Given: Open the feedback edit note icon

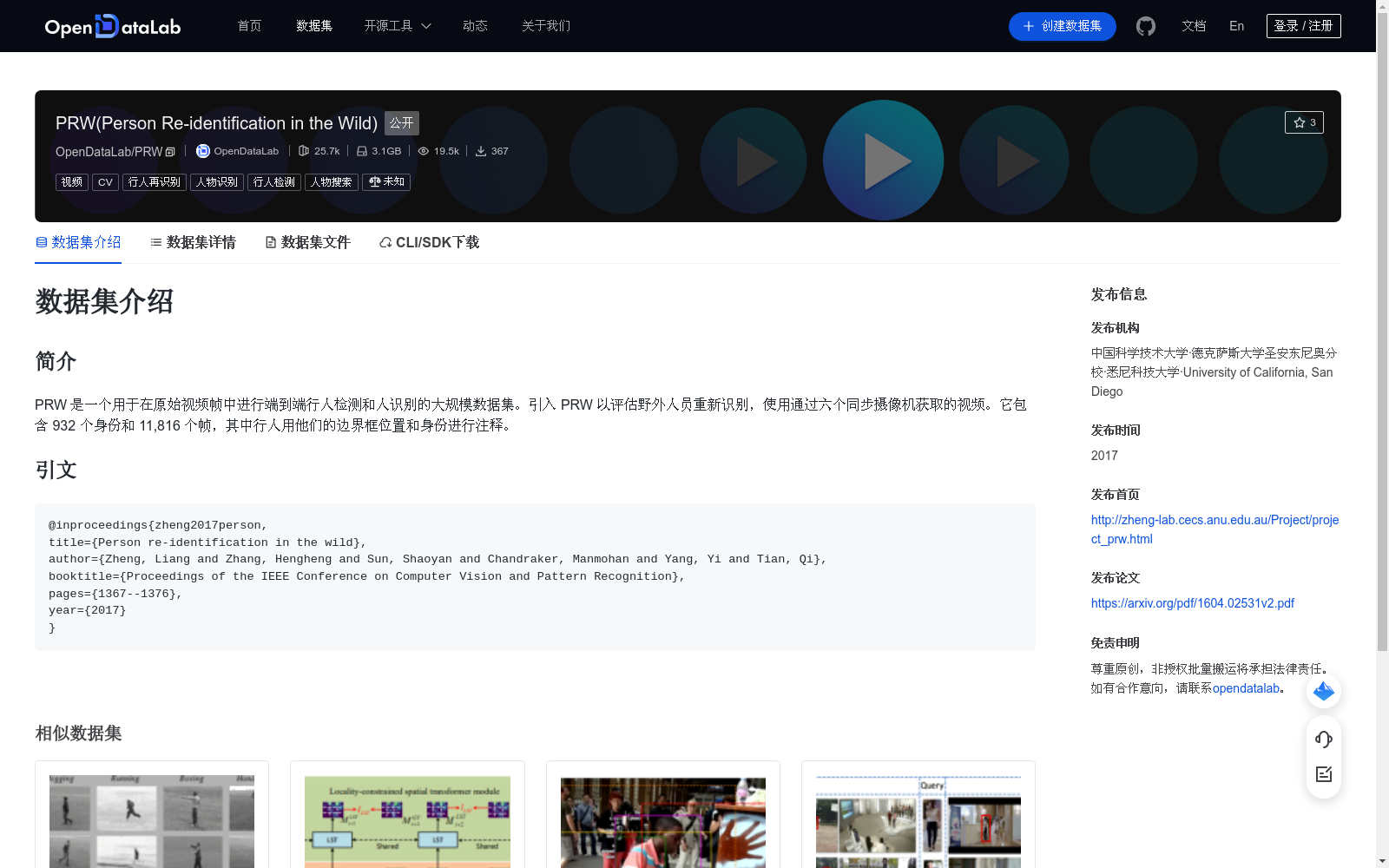Looking at the screenshot, I should (x=1324, y=774).
